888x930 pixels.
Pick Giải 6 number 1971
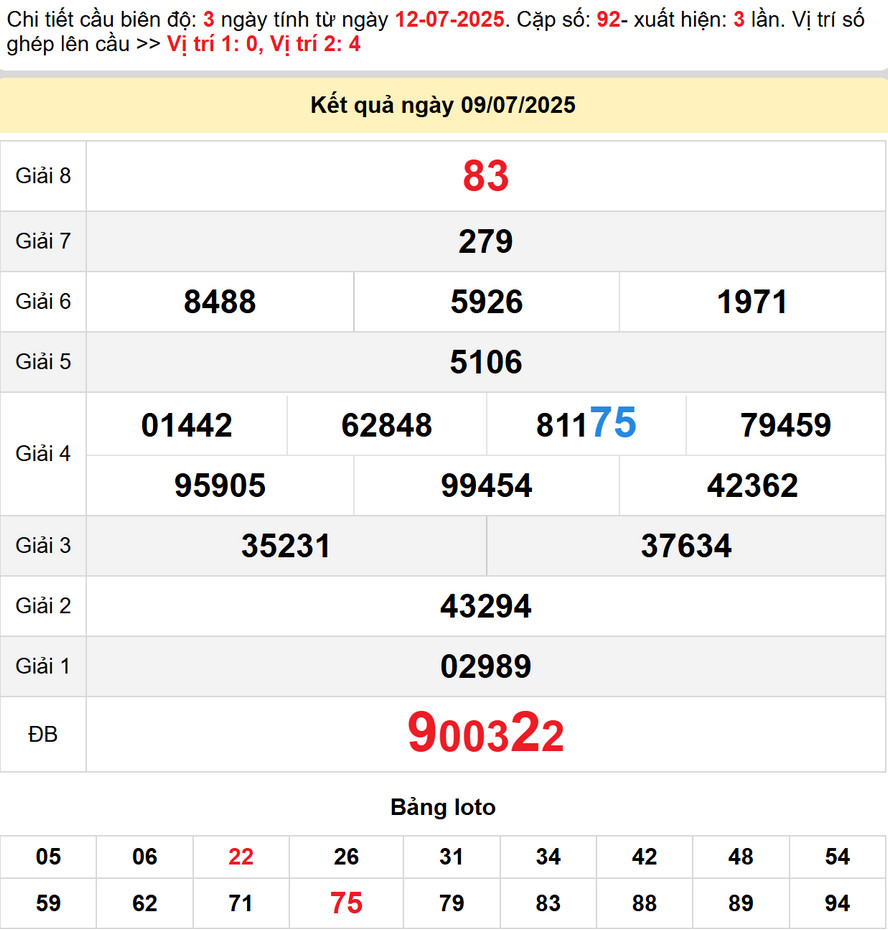click(752, 302)
